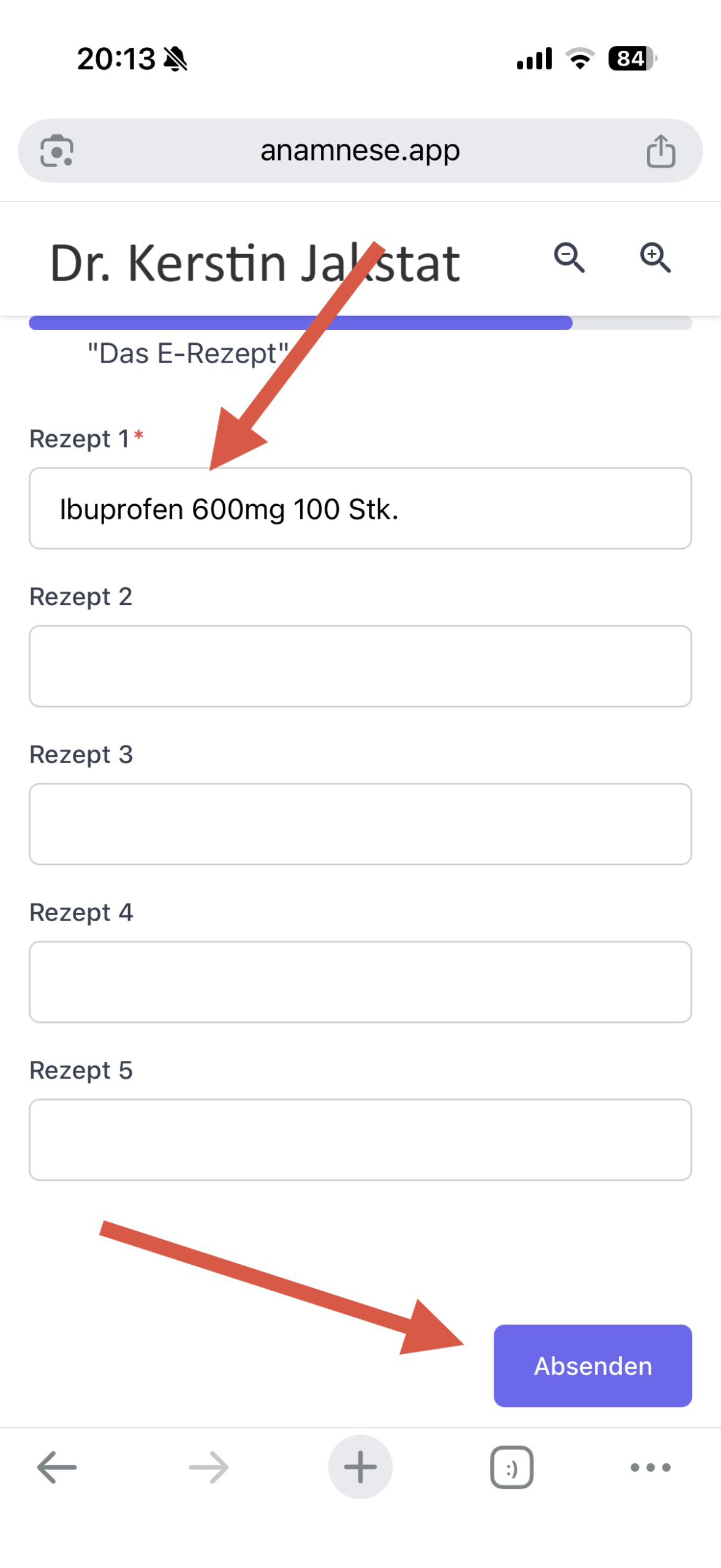Image resolution: width=721 pixels, height=1568 pixels.
Task: Tap the purple form progress bar
Action: [300, 323]
